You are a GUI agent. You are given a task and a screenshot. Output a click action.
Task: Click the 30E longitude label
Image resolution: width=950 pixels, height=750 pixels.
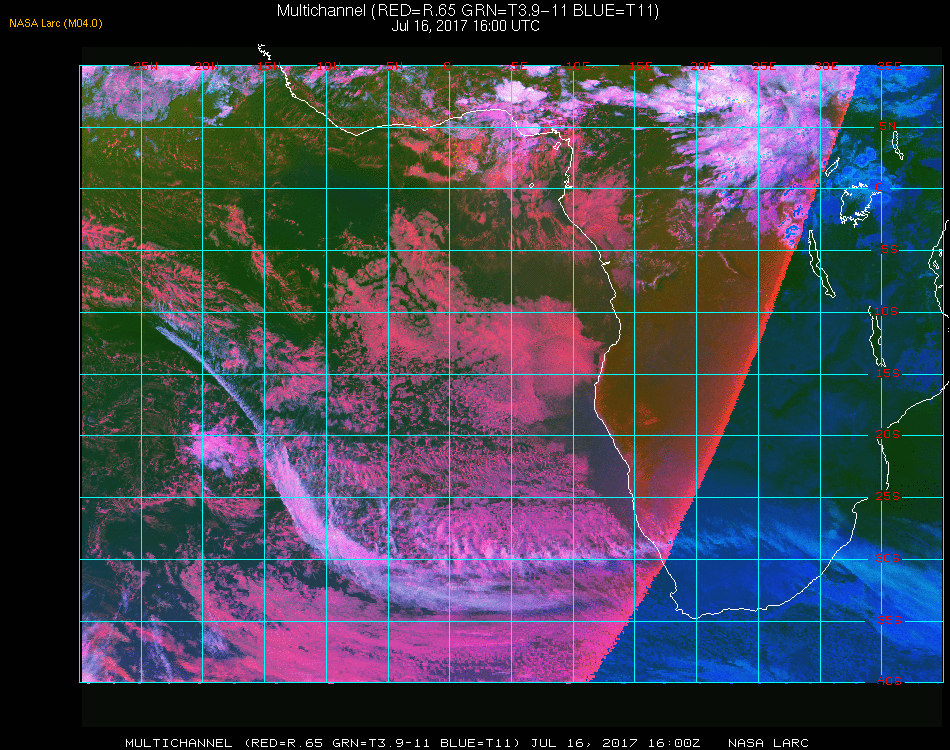click(826, 66)
